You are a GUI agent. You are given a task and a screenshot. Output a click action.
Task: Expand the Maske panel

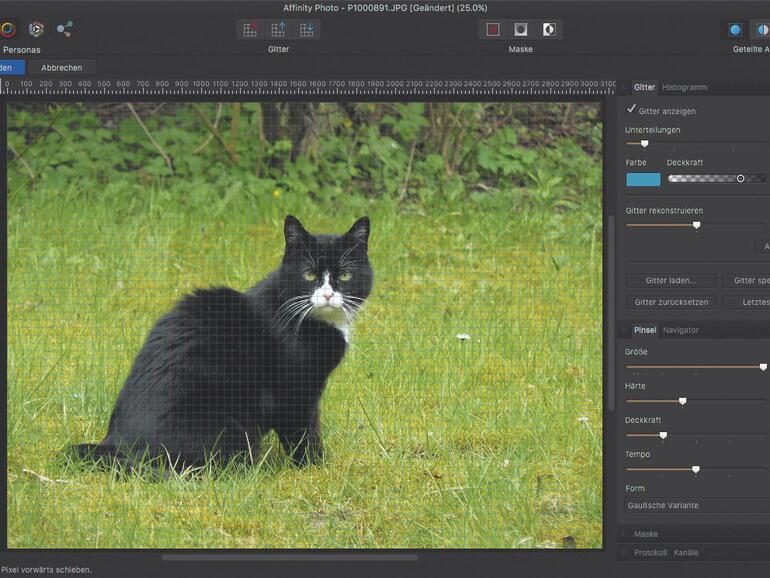point(646,534)
